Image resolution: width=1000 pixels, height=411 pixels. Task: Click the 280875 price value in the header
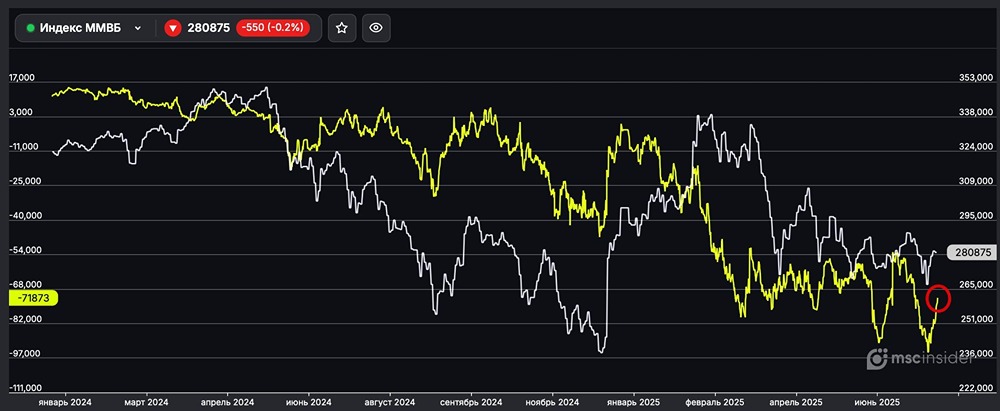click(x=208, y=28)
